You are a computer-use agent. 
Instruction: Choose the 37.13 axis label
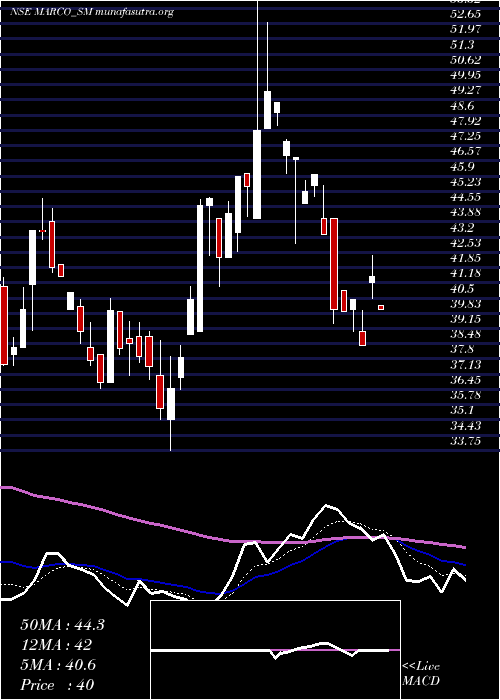(465, 365)
